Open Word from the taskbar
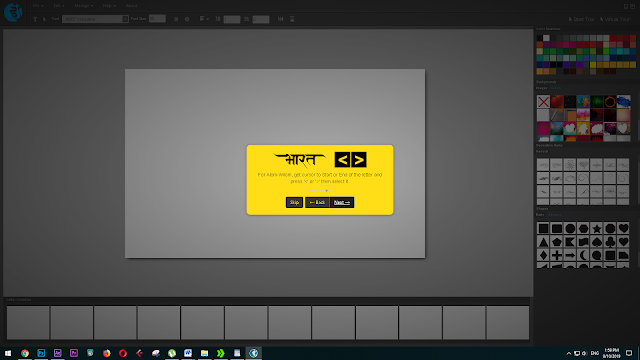Viewport: 640px width, 360px height. (x=188, y=353)
